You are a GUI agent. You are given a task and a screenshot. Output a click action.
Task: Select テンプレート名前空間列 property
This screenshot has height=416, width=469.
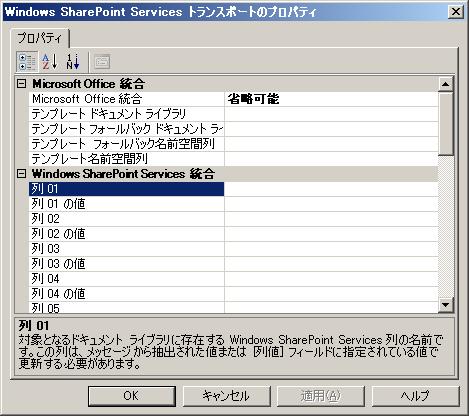point(127,159)
